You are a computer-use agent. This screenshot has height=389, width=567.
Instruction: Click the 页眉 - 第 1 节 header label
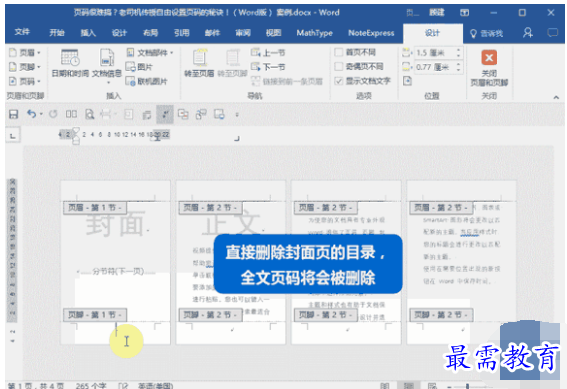(x=95, y=208)
